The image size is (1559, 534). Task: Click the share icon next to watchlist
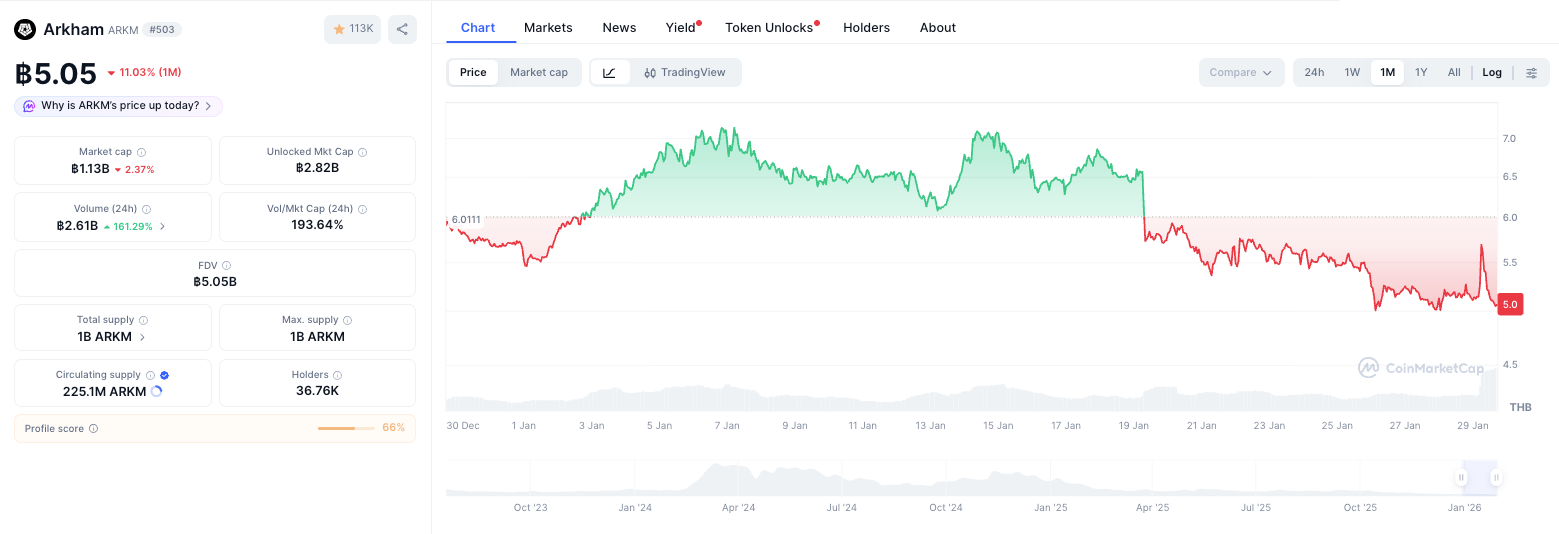[x=402, y=29]
